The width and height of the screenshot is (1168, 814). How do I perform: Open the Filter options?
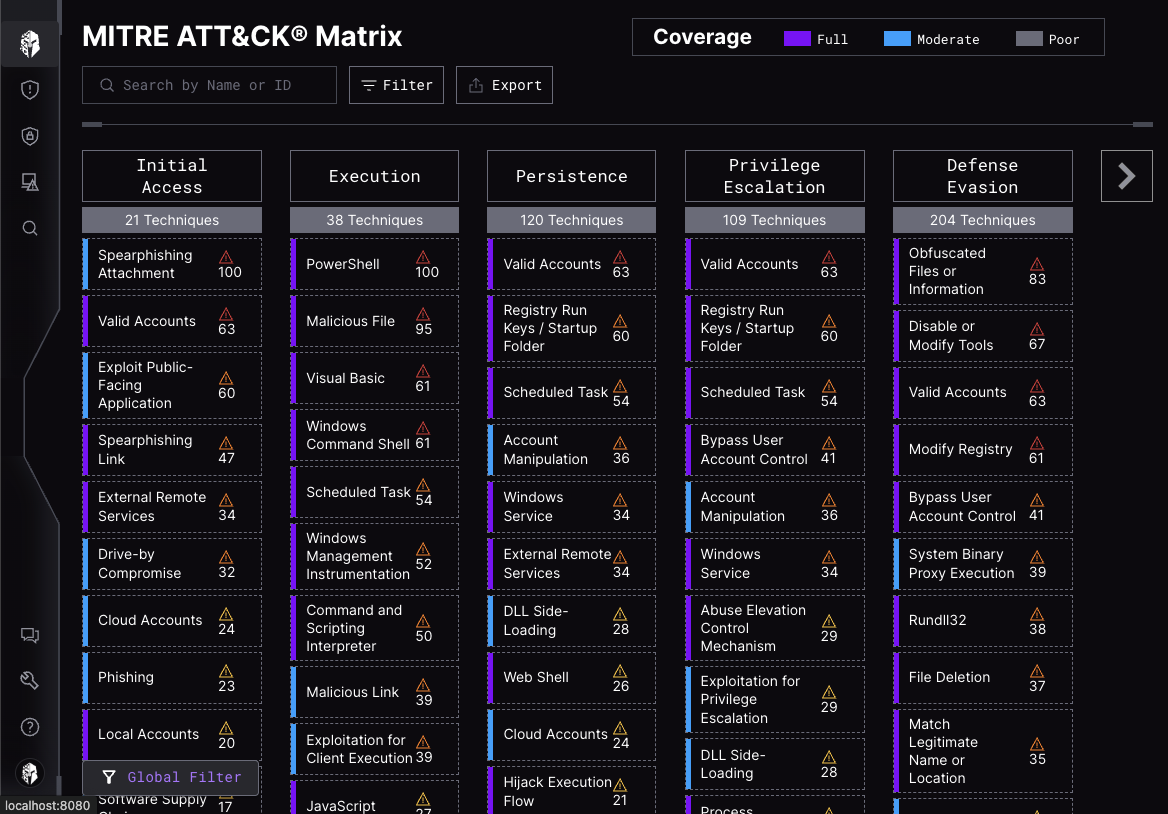[x=397, y=85]
